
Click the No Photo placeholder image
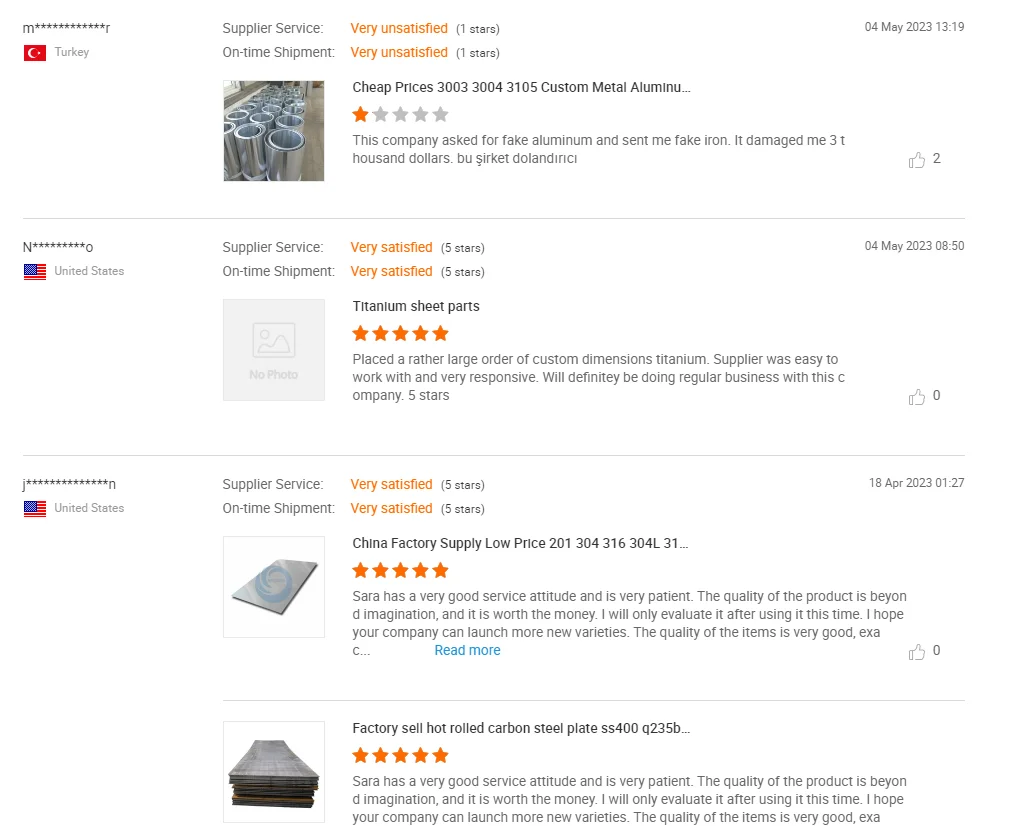click(x=274, y=350)
